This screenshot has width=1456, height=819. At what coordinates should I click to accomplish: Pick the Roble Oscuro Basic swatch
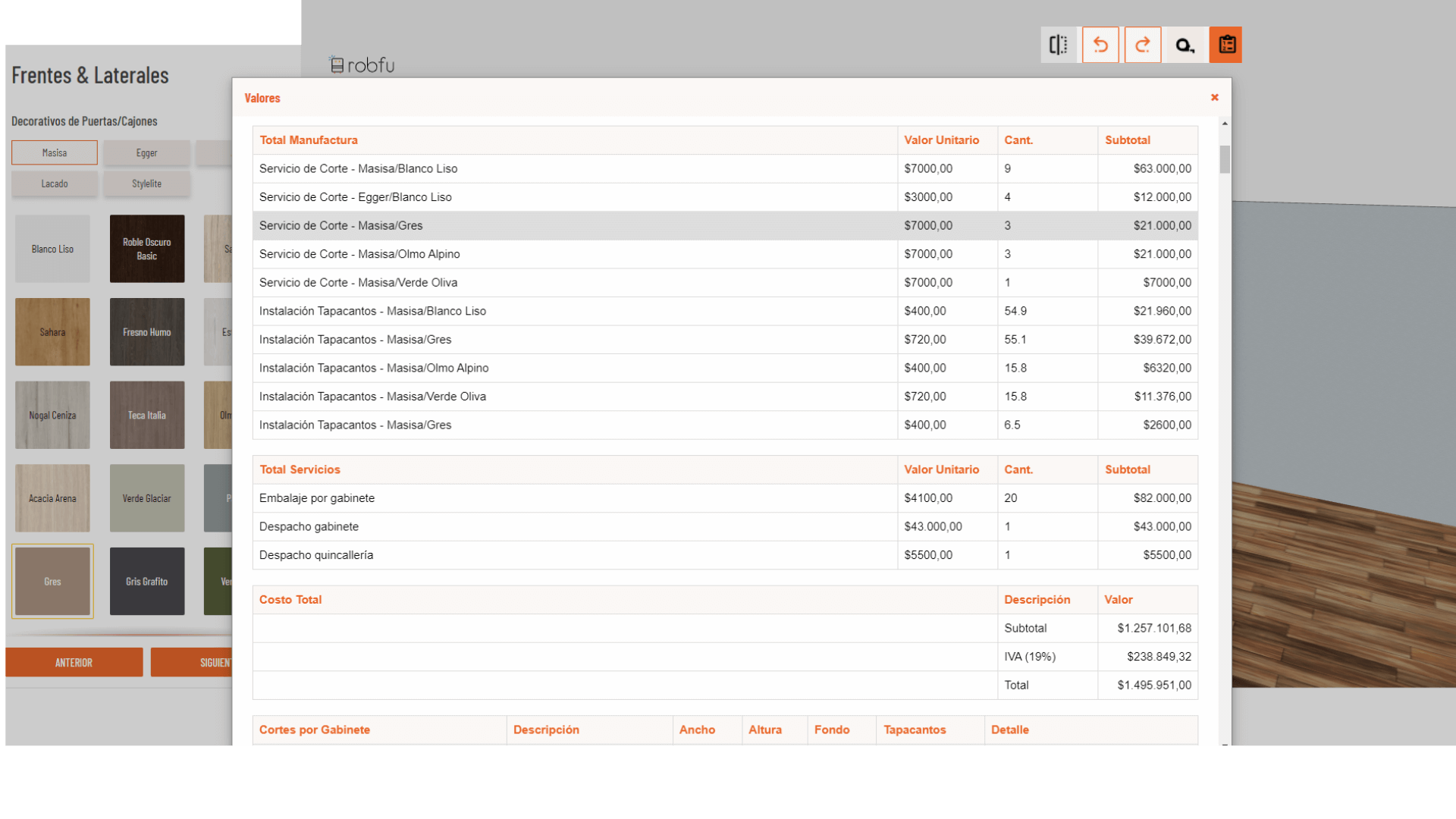(x=147, y=249)
